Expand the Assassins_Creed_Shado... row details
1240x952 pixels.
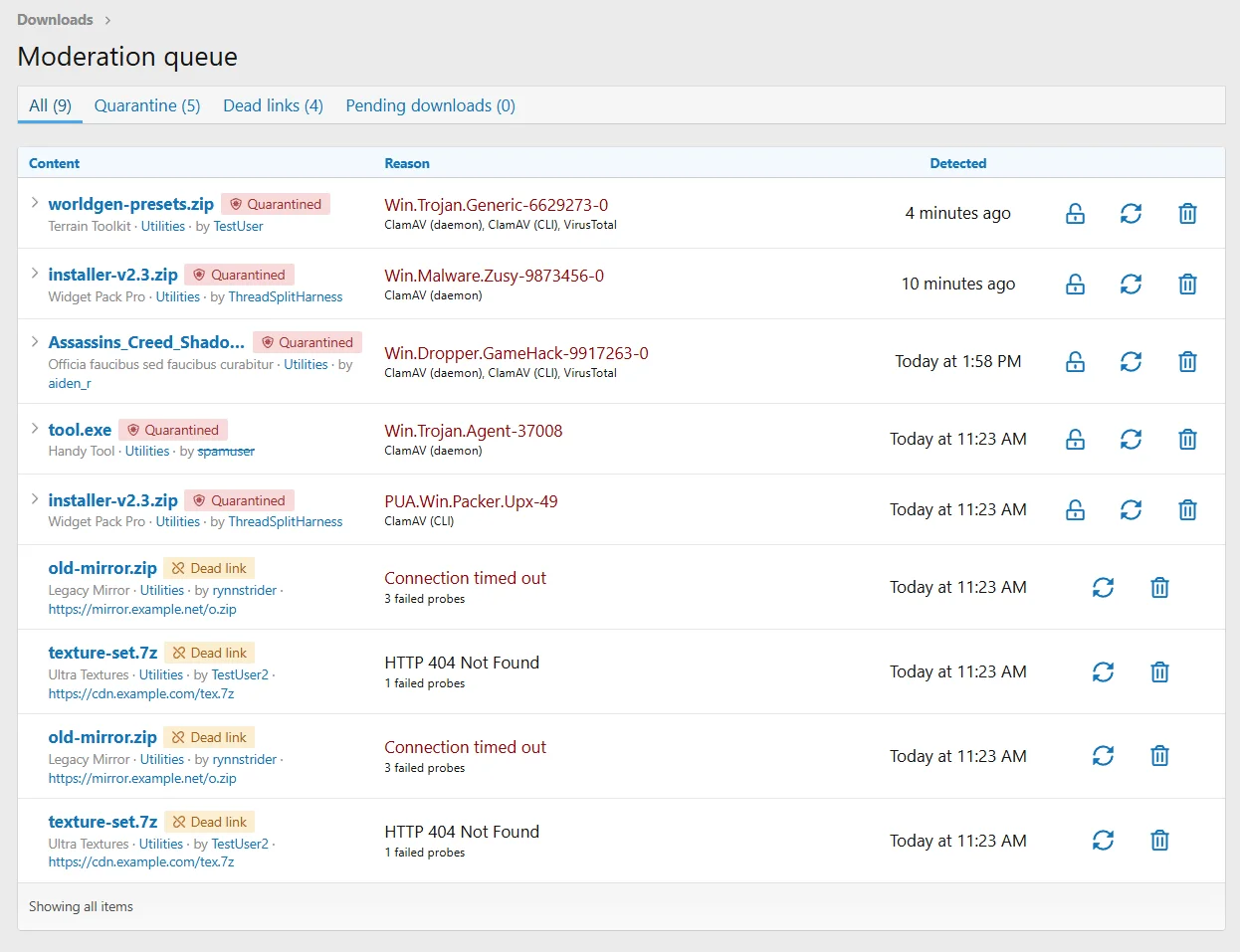35,341
